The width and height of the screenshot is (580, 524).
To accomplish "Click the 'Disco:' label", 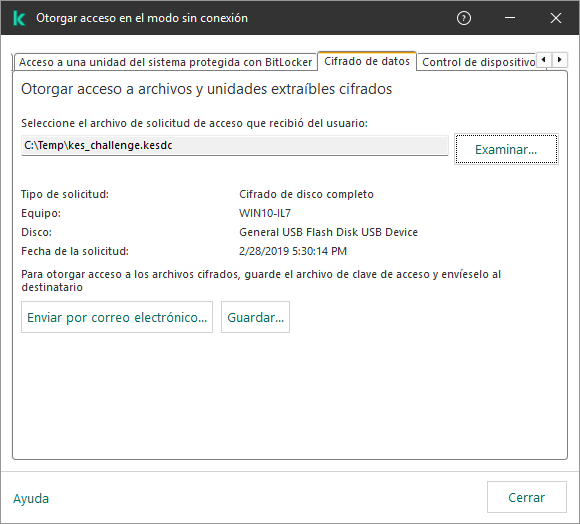I will pyautogui.click(x=36, y=232).
